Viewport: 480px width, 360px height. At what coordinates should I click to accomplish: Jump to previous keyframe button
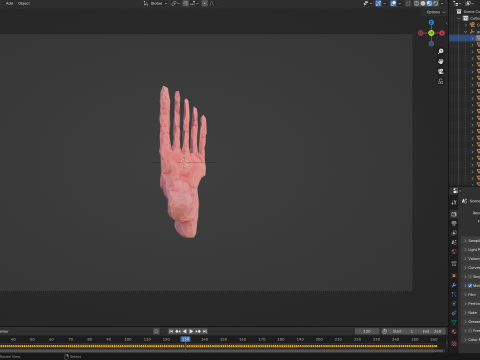[178, 331]
